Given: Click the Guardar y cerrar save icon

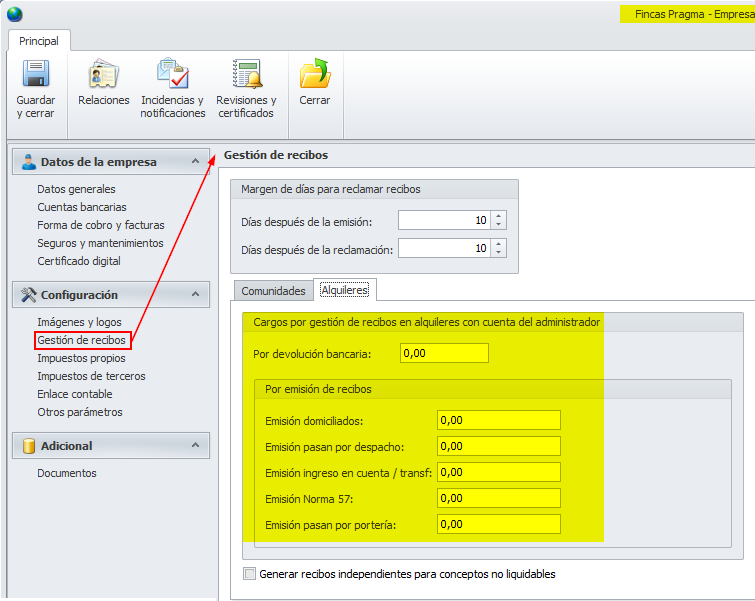Looking at the screenshot, I should tap(36, 75).
